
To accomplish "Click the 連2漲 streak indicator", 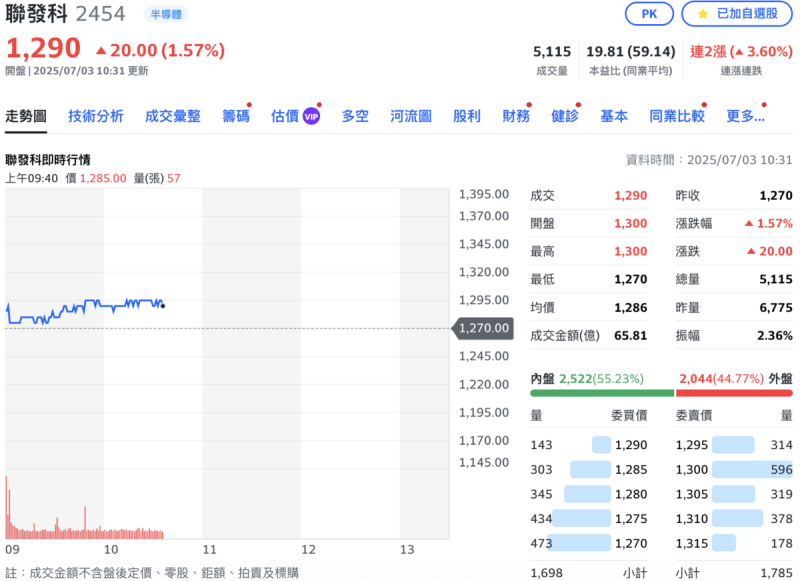I will (x=741, y=52).
